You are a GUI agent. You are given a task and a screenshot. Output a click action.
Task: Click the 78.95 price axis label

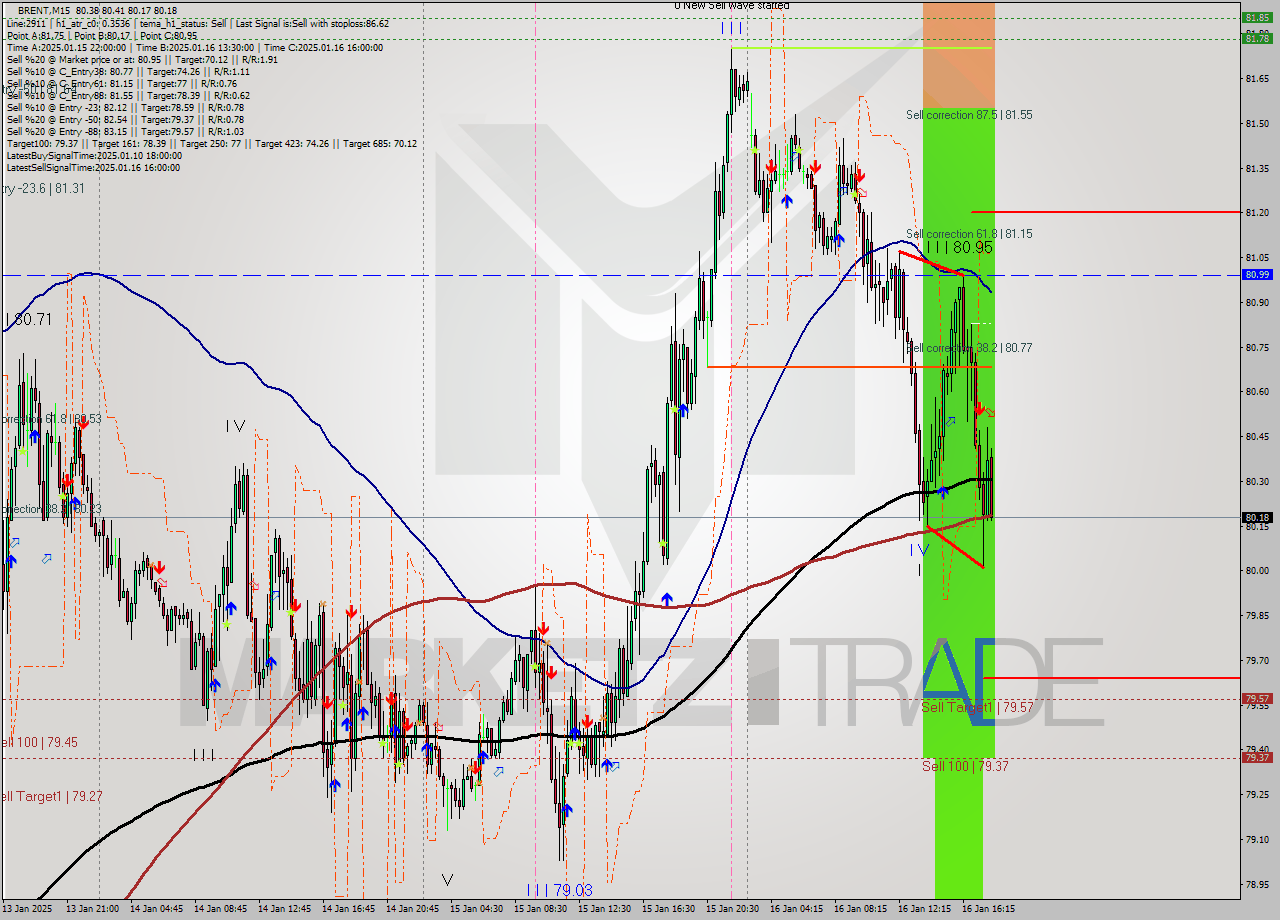[1256, 884]
